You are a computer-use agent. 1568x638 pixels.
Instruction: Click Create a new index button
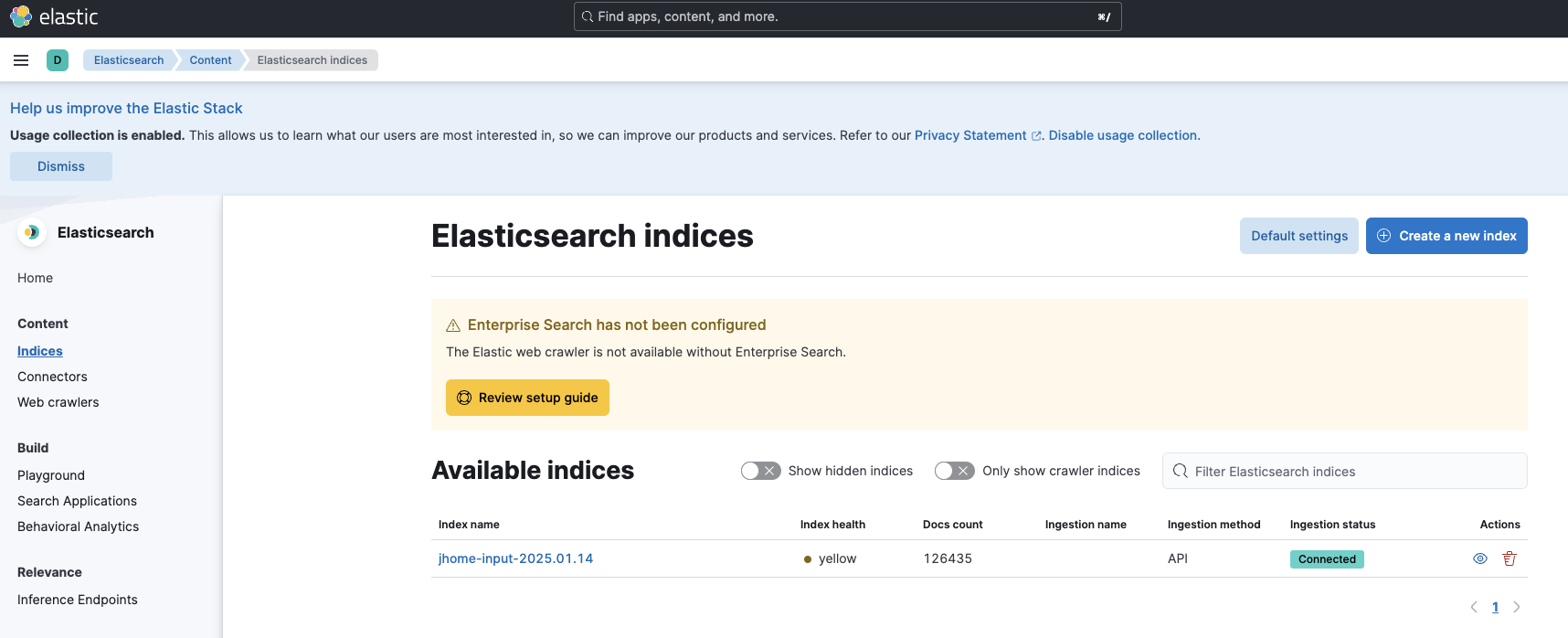[1446, 236]
